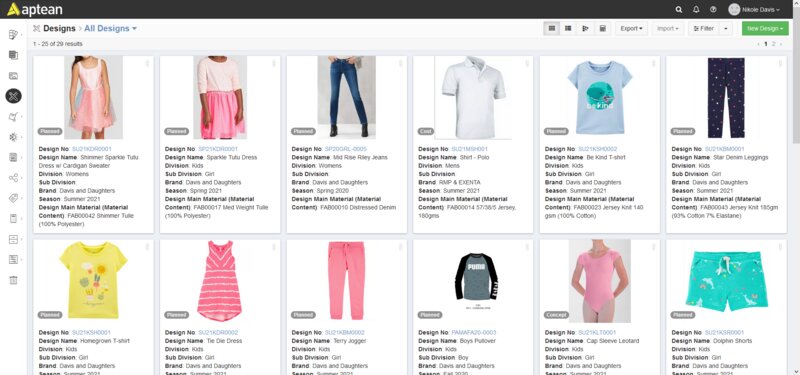
Task: Open the Nikole Davis user menu
Action: (x=754, y=9)
